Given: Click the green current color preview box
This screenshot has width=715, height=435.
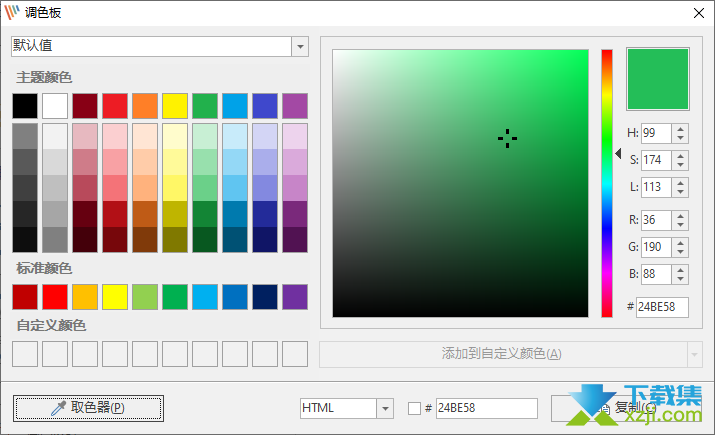Looking at the screenshot, I should (x=658, y=79).
